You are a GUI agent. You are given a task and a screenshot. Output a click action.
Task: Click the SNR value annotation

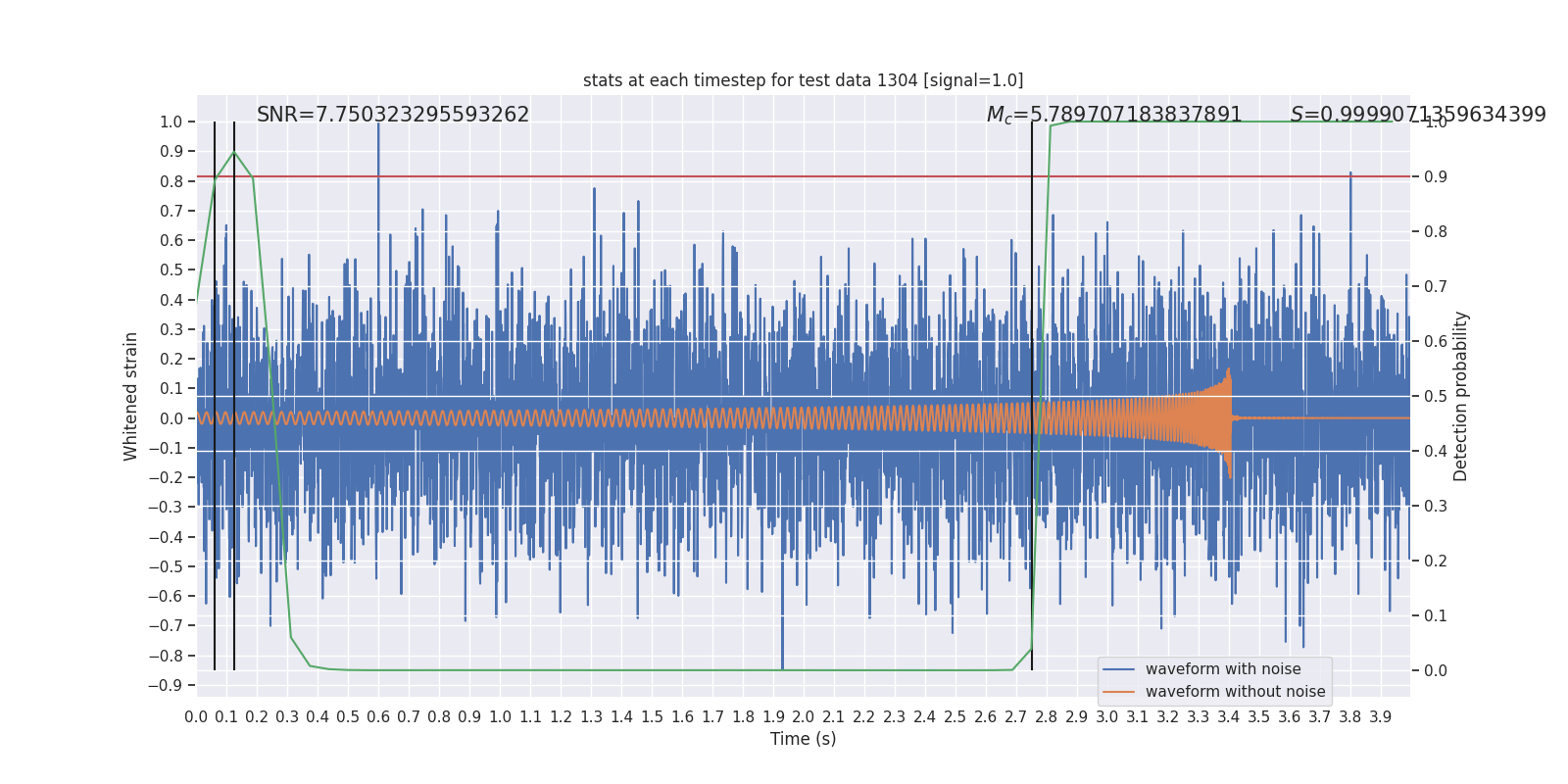[392, 115]
